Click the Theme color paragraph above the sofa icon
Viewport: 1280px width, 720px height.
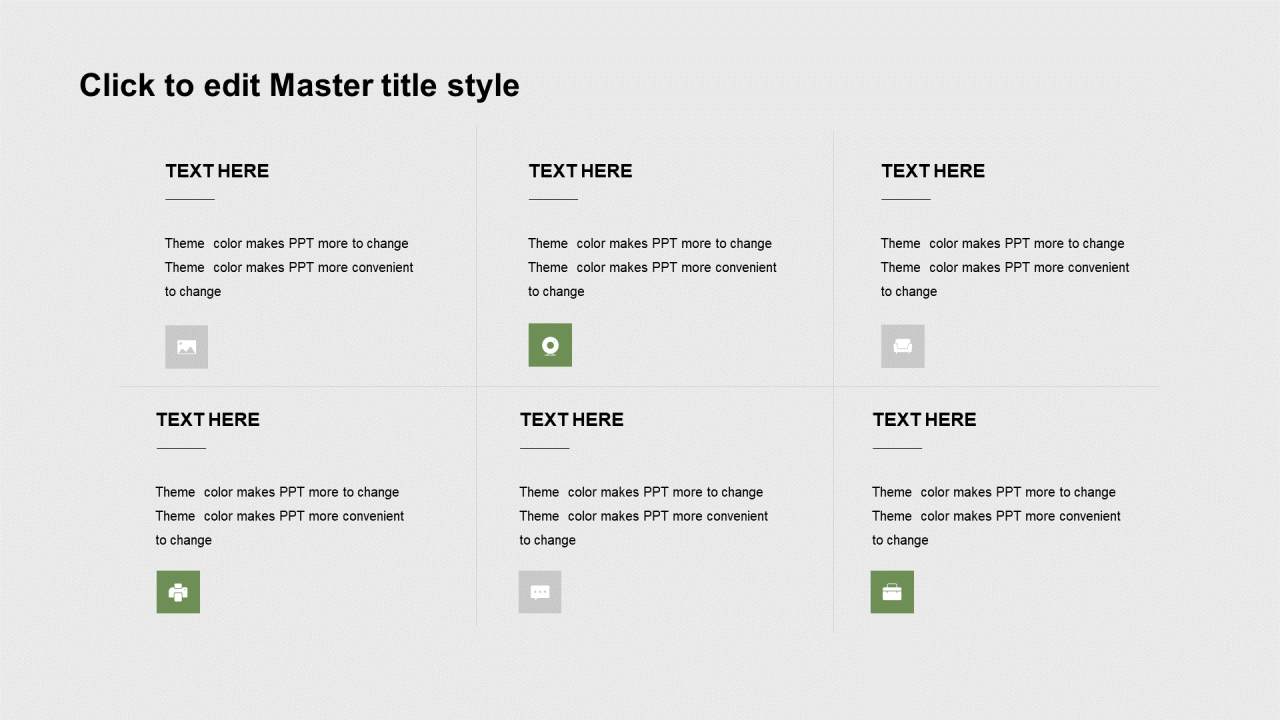coord(1005,267)
